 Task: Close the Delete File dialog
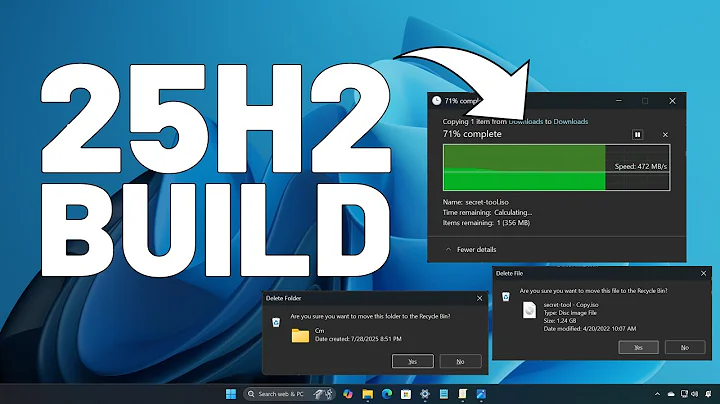(703, 273)
